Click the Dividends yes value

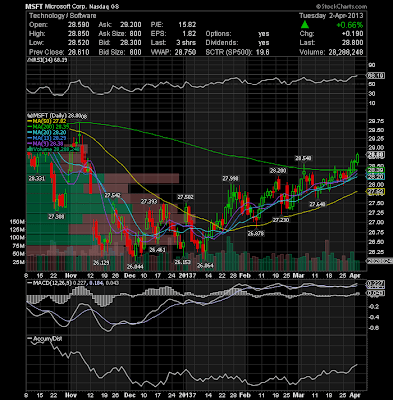tap(263, 43)
